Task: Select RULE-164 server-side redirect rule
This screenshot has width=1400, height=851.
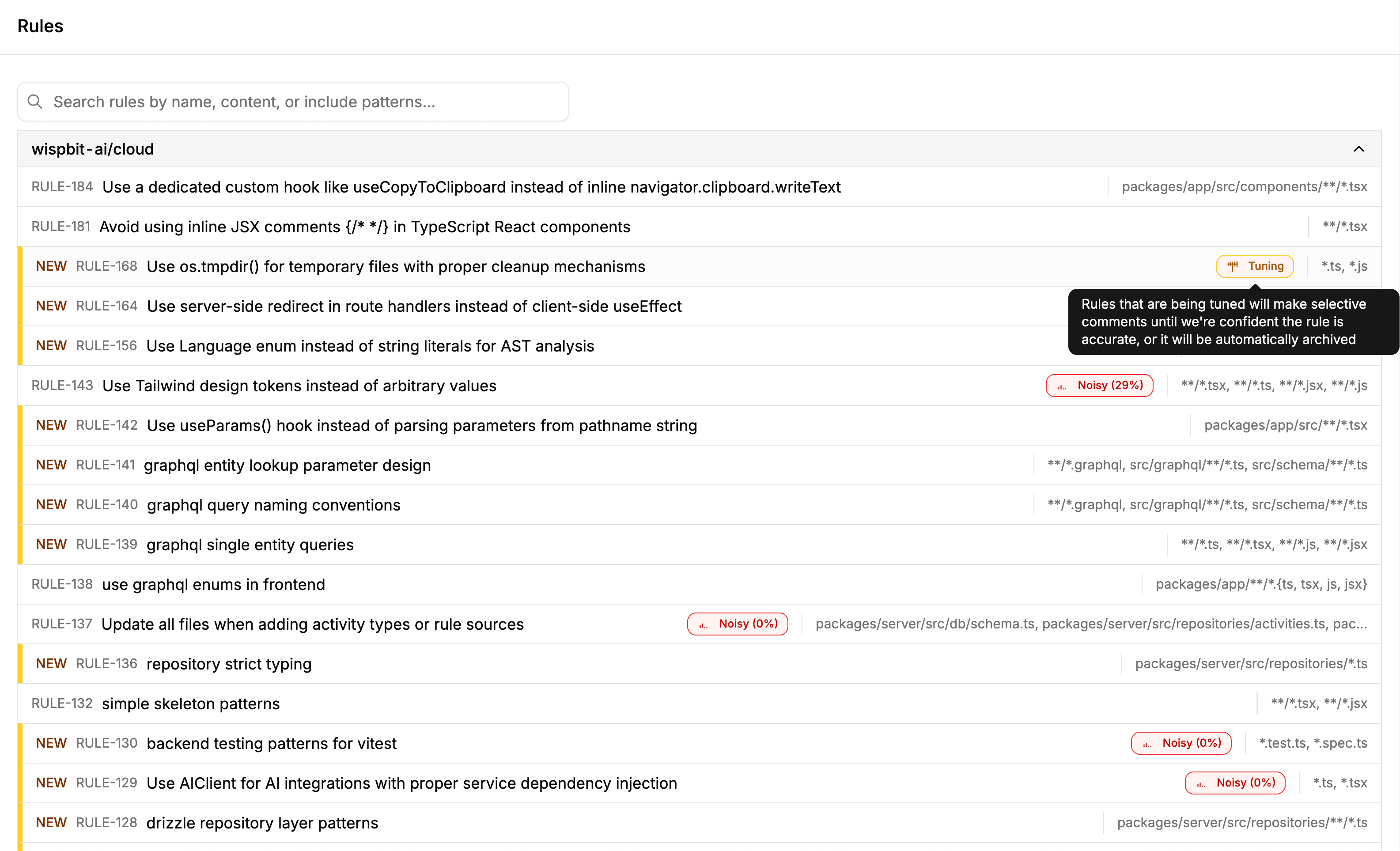Action: pos(414,306)
